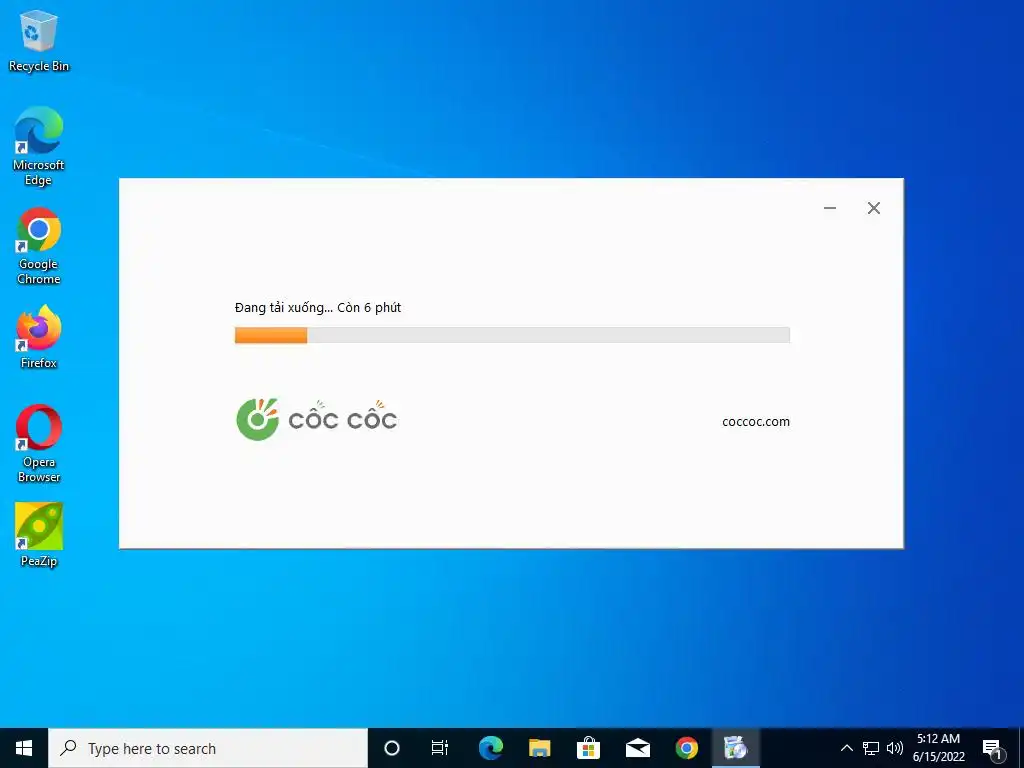This screenshot has width=1024, height=768.
Task: Open the Recycle Bin desktop icon
Action: (39, 41)
